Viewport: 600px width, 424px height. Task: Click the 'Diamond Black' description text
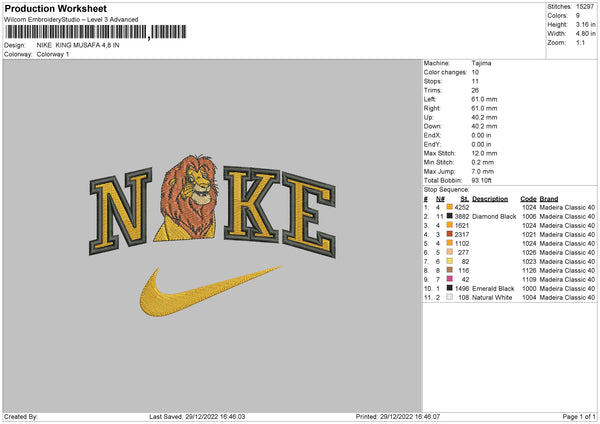(494, 216)
